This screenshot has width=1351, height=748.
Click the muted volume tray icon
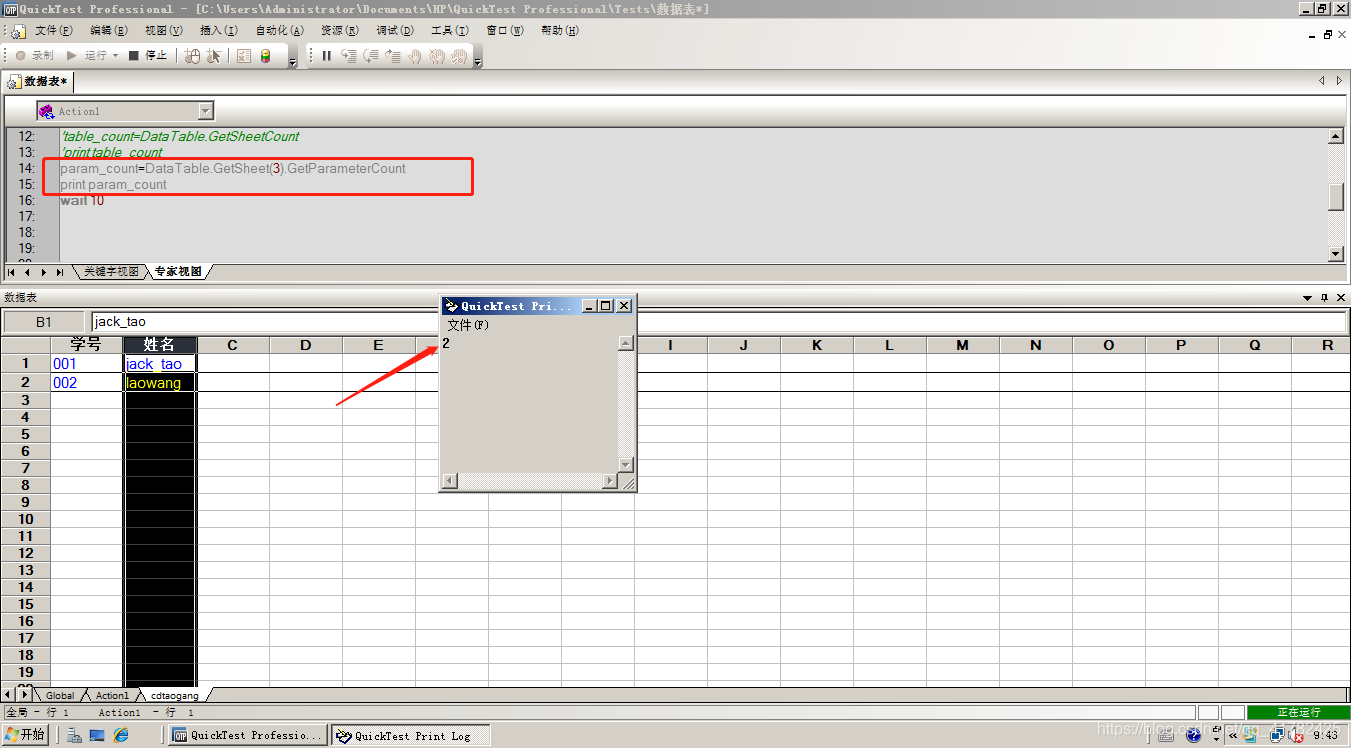pos(1297,735)
